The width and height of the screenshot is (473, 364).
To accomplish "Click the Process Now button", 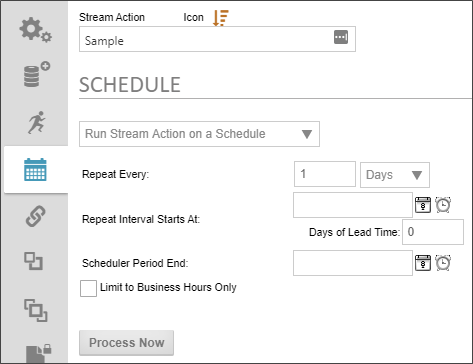I will pos(126,343).
